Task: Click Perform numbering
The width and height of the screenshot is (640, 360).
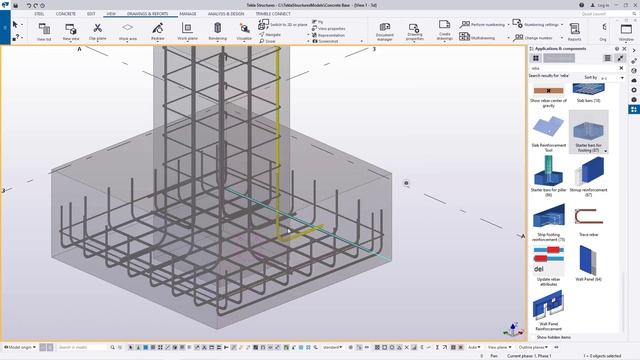Action: coord(483,25)
